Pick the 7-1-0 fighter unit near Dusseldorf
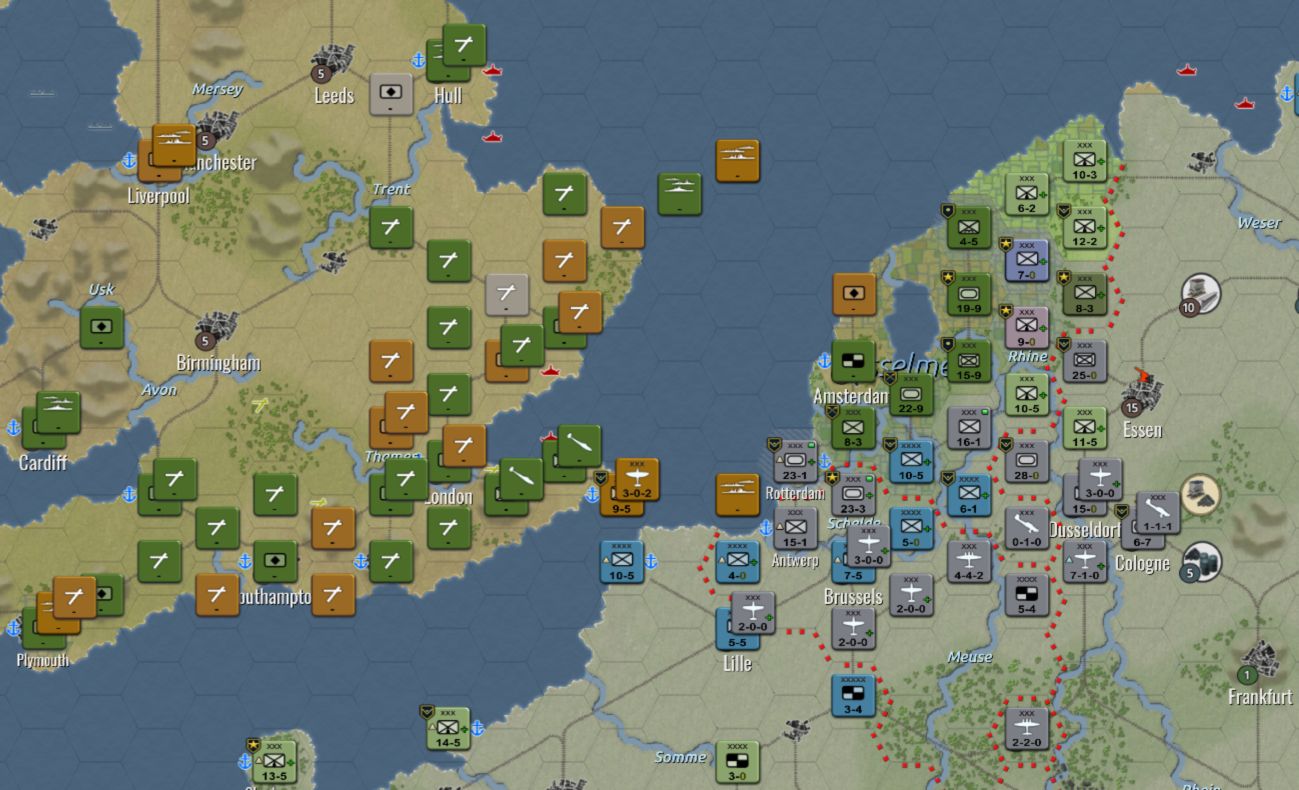The height and width of the screenshot is (790, 1299). click(1085, 561)
